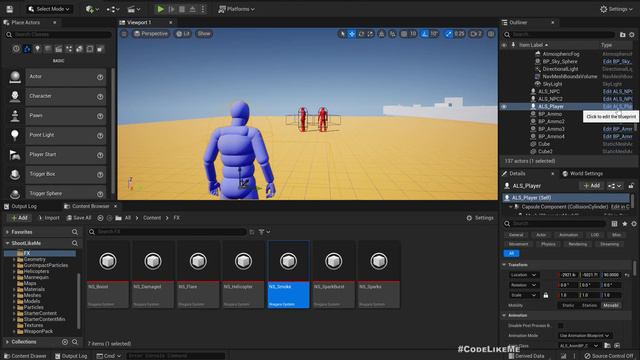Open the viewport Show menu
The height and width of the screenshot is (360, 640).
click(204, 34)
